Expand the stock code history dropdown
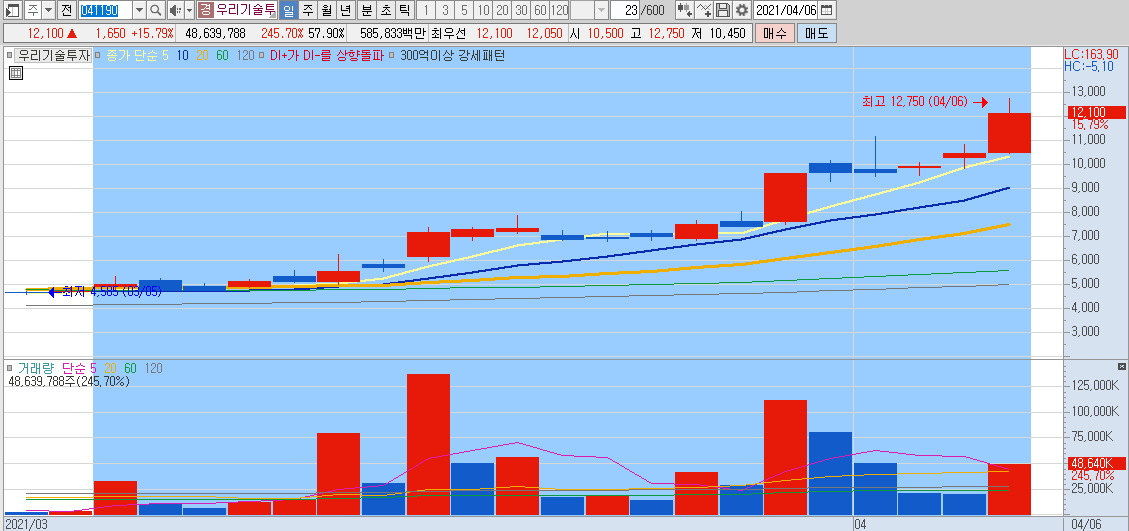The image size is (1129, 531). tap(140, 10)
